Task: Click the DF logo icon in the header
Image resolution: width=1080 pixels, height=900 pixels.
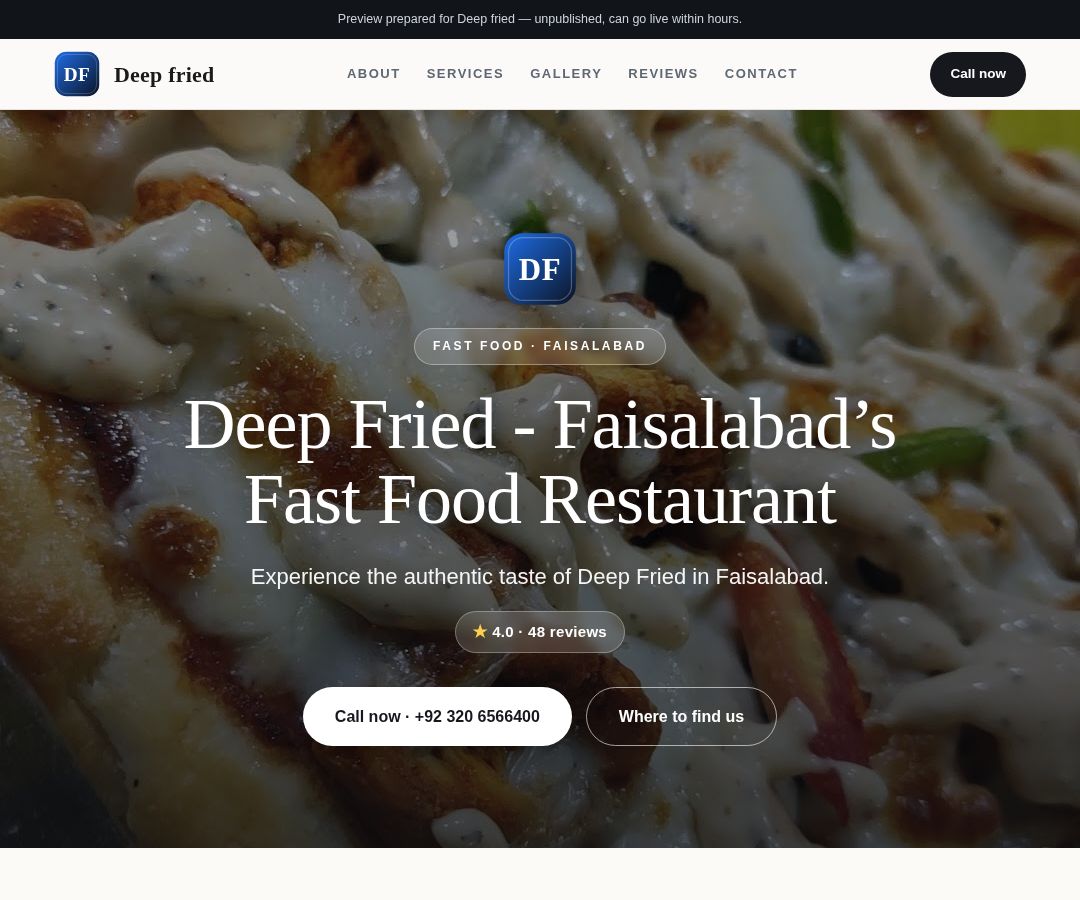Action: pyautogui.click(x=76, y=74)
